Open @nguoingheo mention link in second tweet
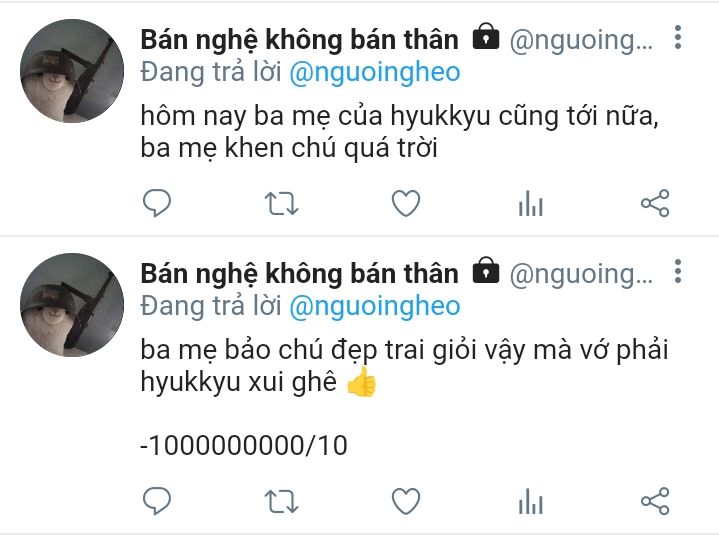 375,307
